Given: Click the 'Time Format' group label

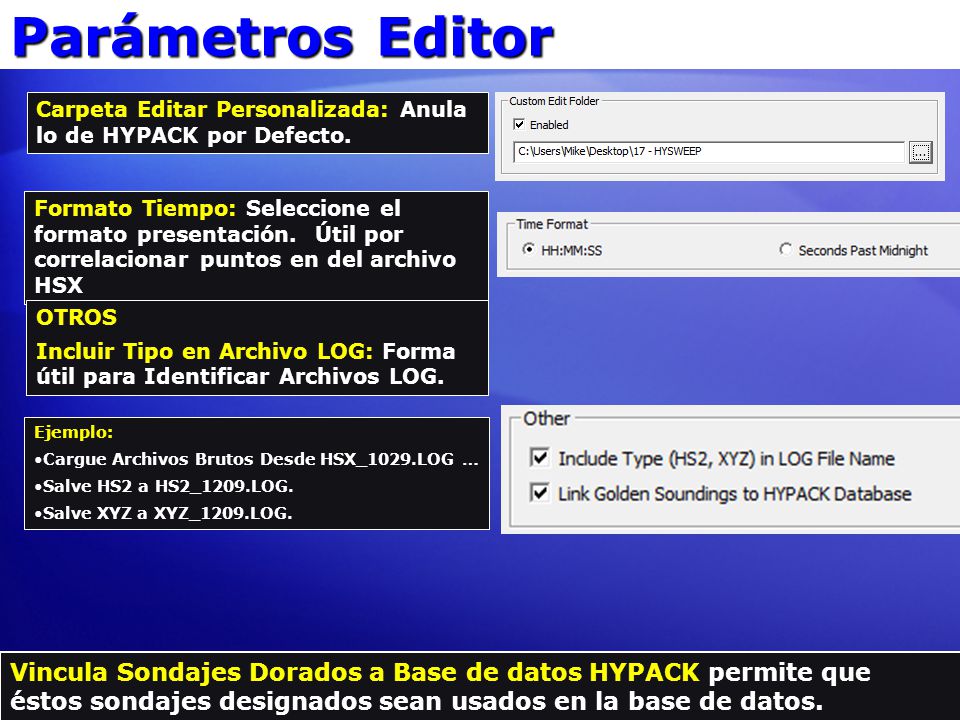Looking at the screenshot, I should click(x=552, y=224).
